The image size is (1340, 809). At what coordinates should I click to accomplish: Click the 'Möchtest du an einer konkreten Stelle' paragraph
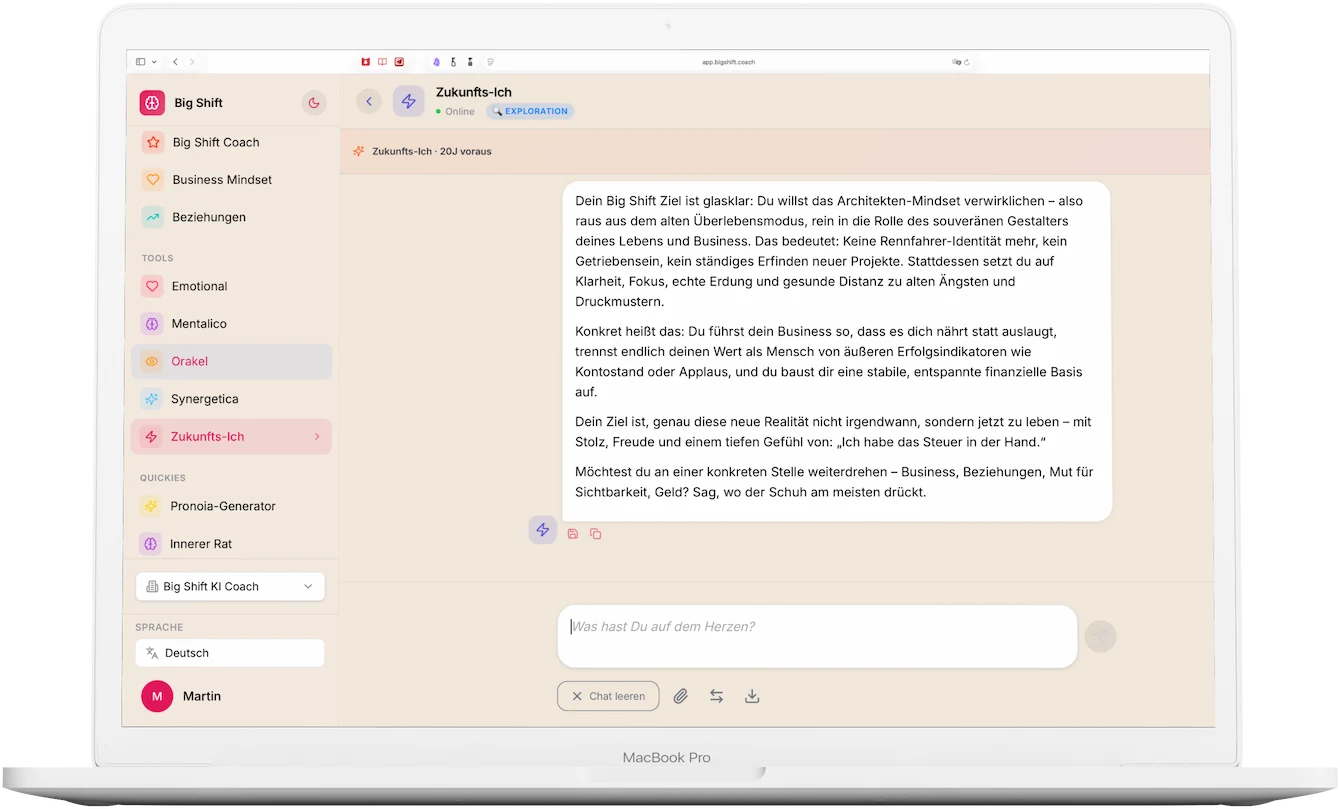[x=836, y=482]
